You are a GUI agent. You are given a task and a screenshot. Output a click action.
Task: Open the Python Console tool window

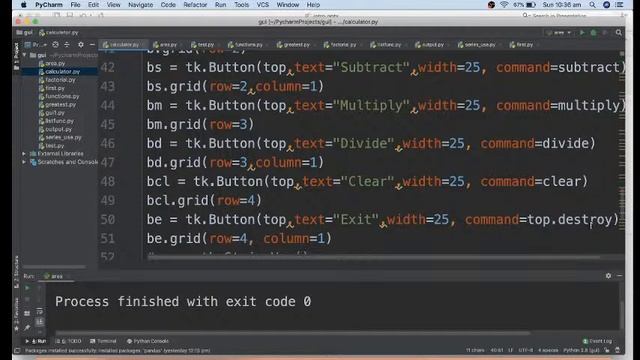tap(148, 341)
